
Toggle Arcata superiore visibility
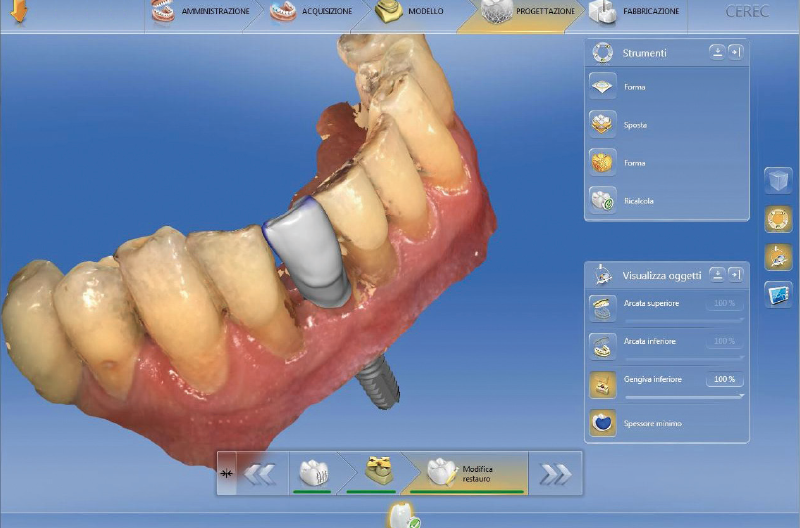tap(603, 306)
